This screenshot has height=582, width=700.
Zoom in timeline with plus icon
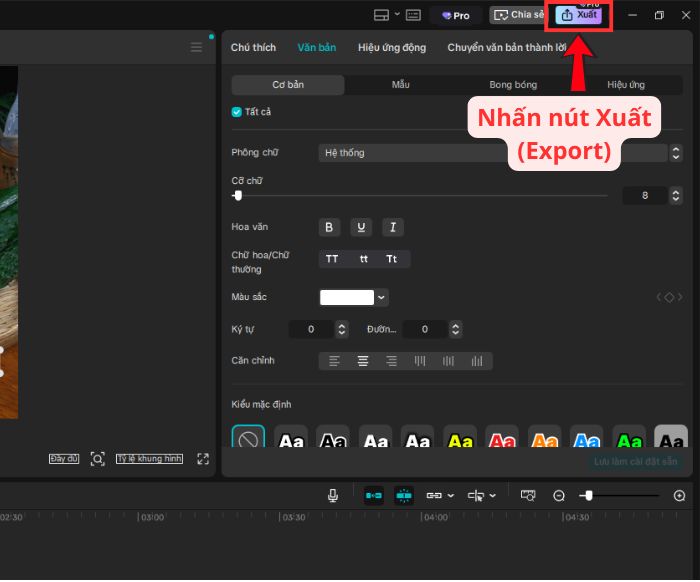tap(680, 496)
